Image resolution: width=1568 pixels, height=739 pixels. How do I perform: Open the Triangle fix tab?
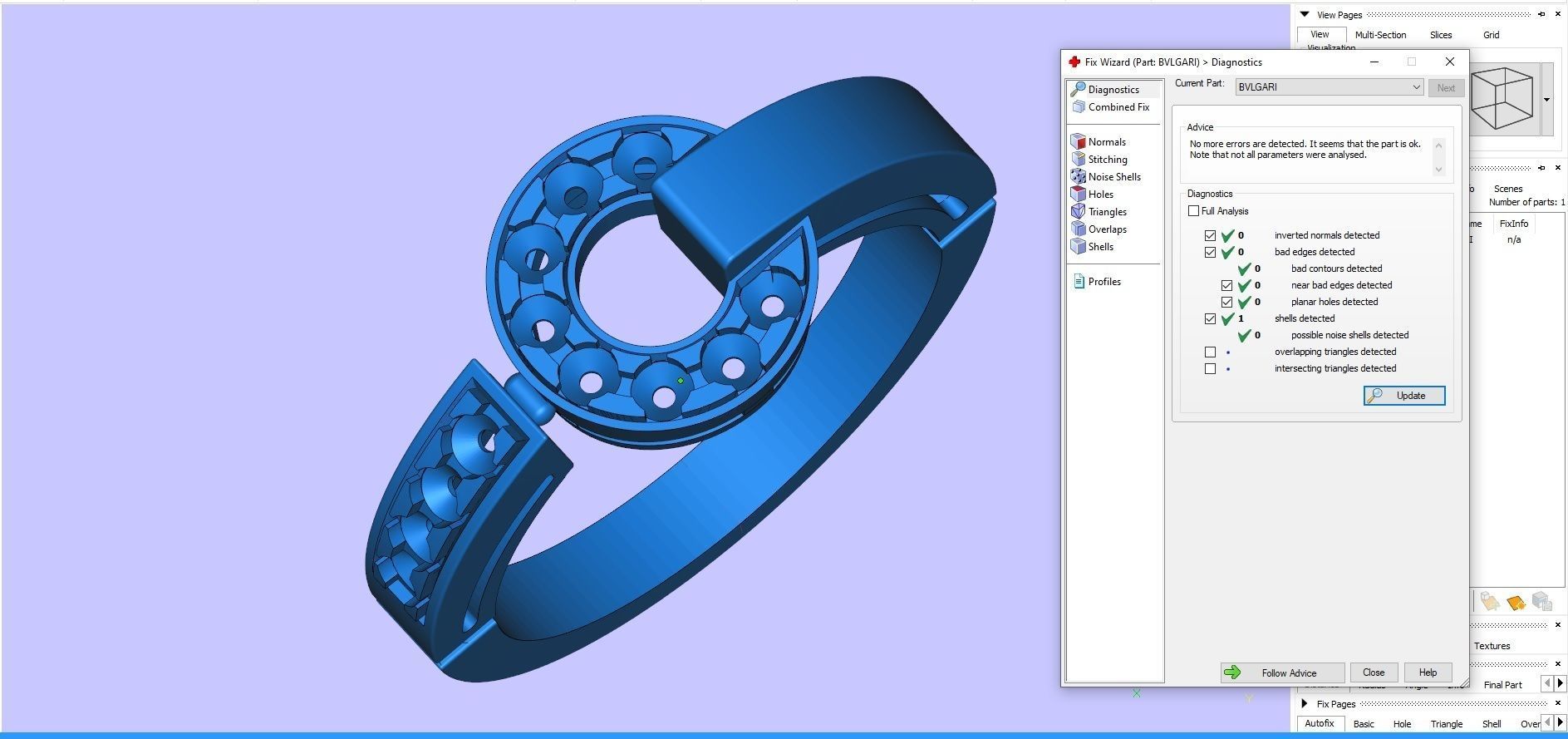coord(1447,724)
